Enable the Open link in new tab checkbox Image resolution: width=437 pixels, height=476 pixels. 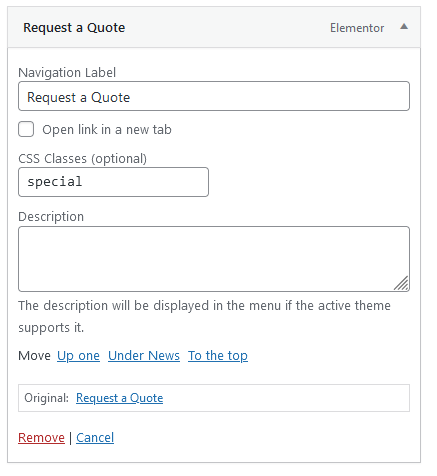(26, 129)
